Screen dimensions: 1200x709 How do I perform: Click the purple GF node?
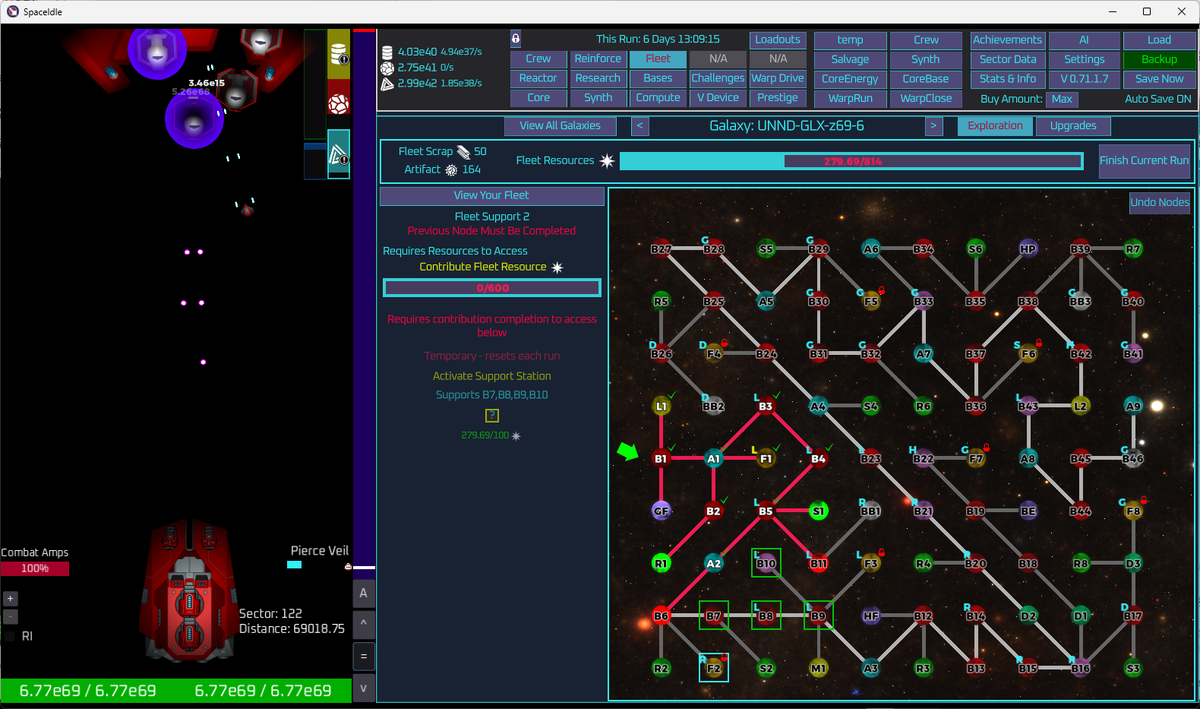pos(660,511)
